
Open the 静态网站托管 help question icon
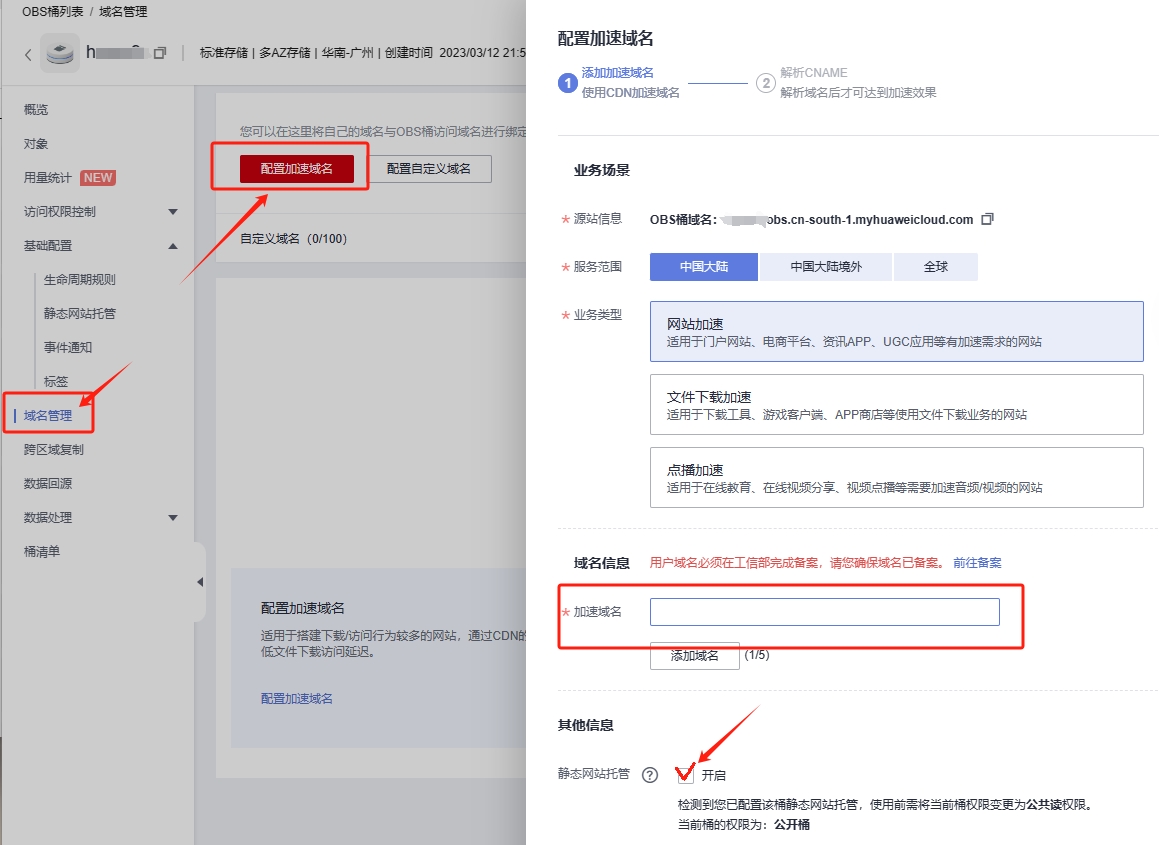coord(650,775)
